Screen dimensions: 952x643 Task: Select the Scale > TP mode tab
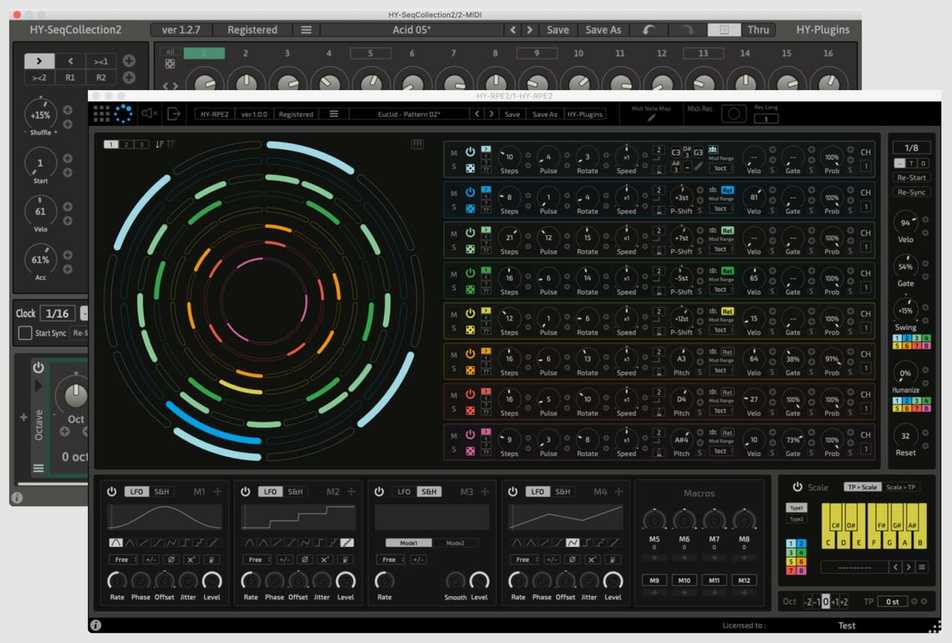900,487
